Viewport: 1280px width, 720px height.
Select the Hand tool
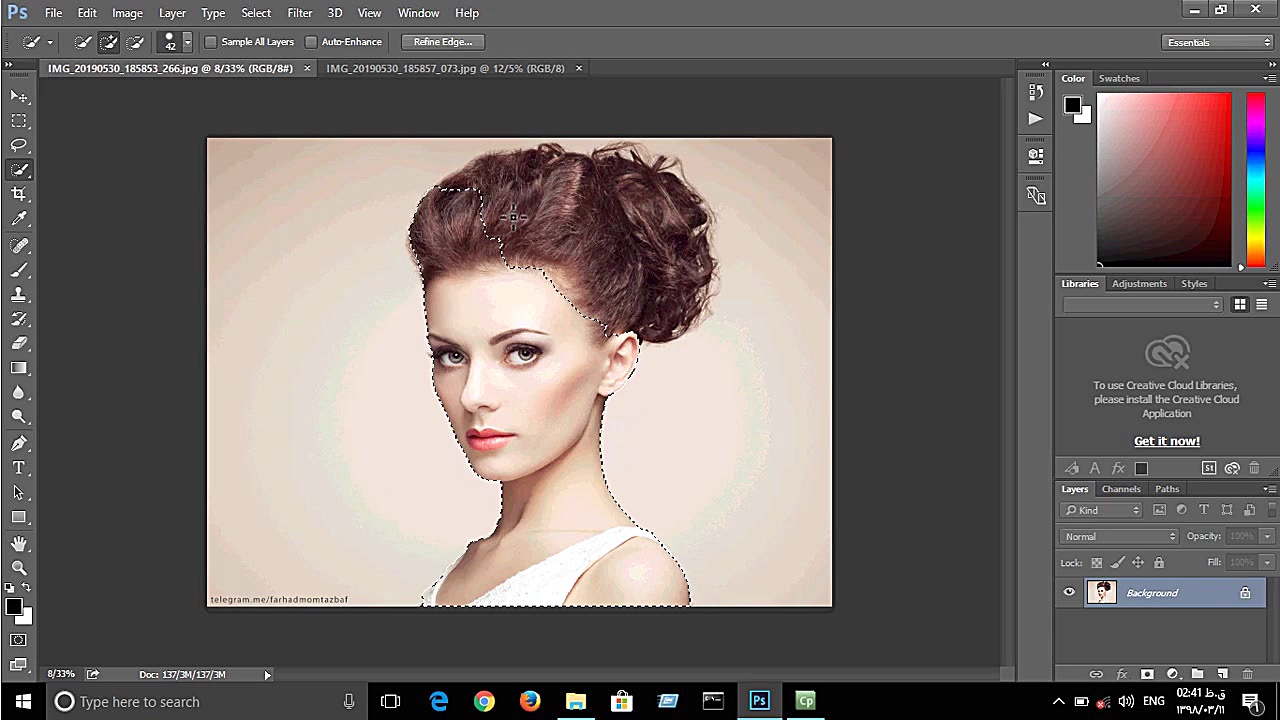(19, 543)
